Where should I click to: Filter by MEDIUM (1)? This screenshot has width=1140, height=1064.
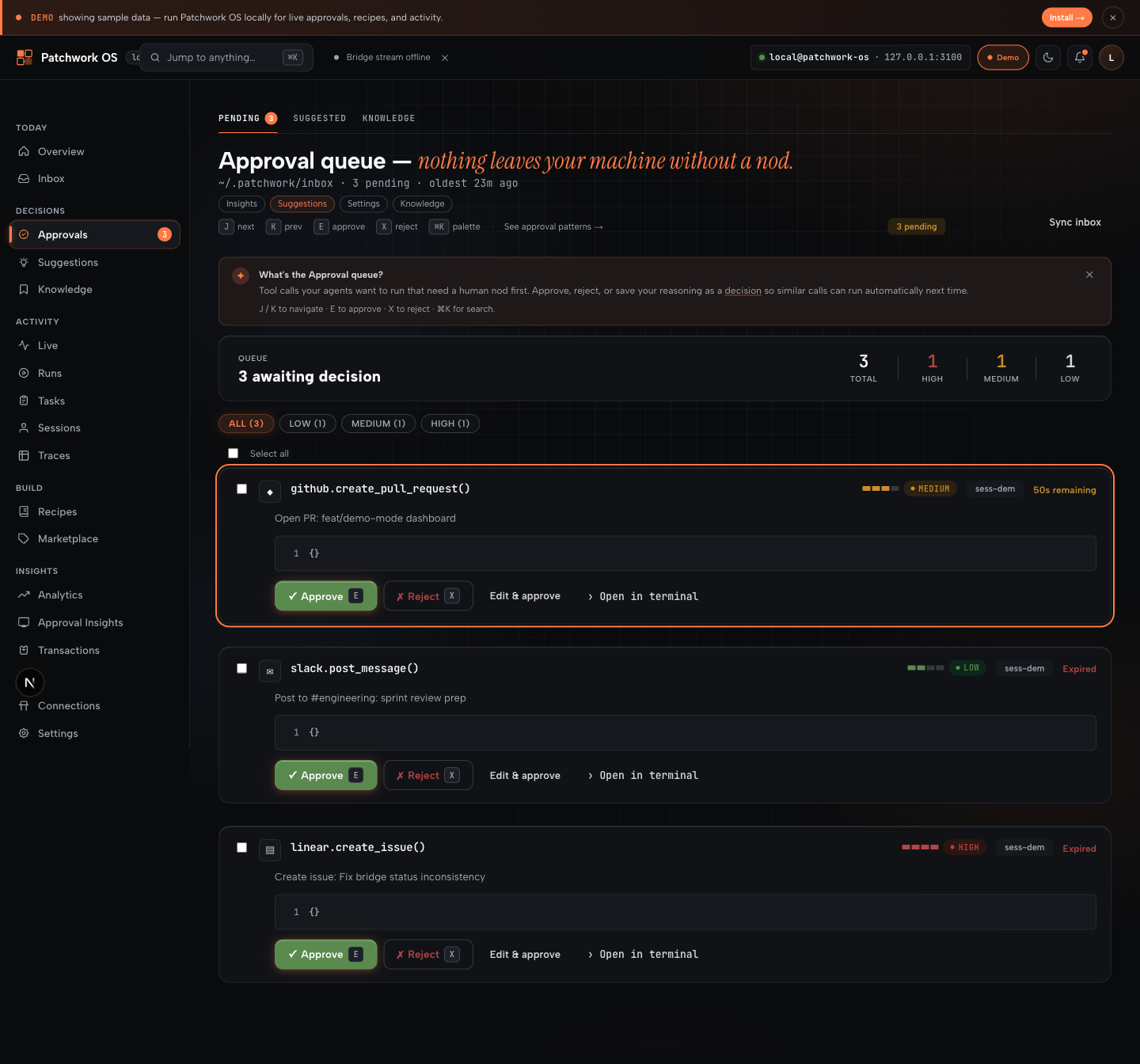pyautogui.click(x=378, y=424)
